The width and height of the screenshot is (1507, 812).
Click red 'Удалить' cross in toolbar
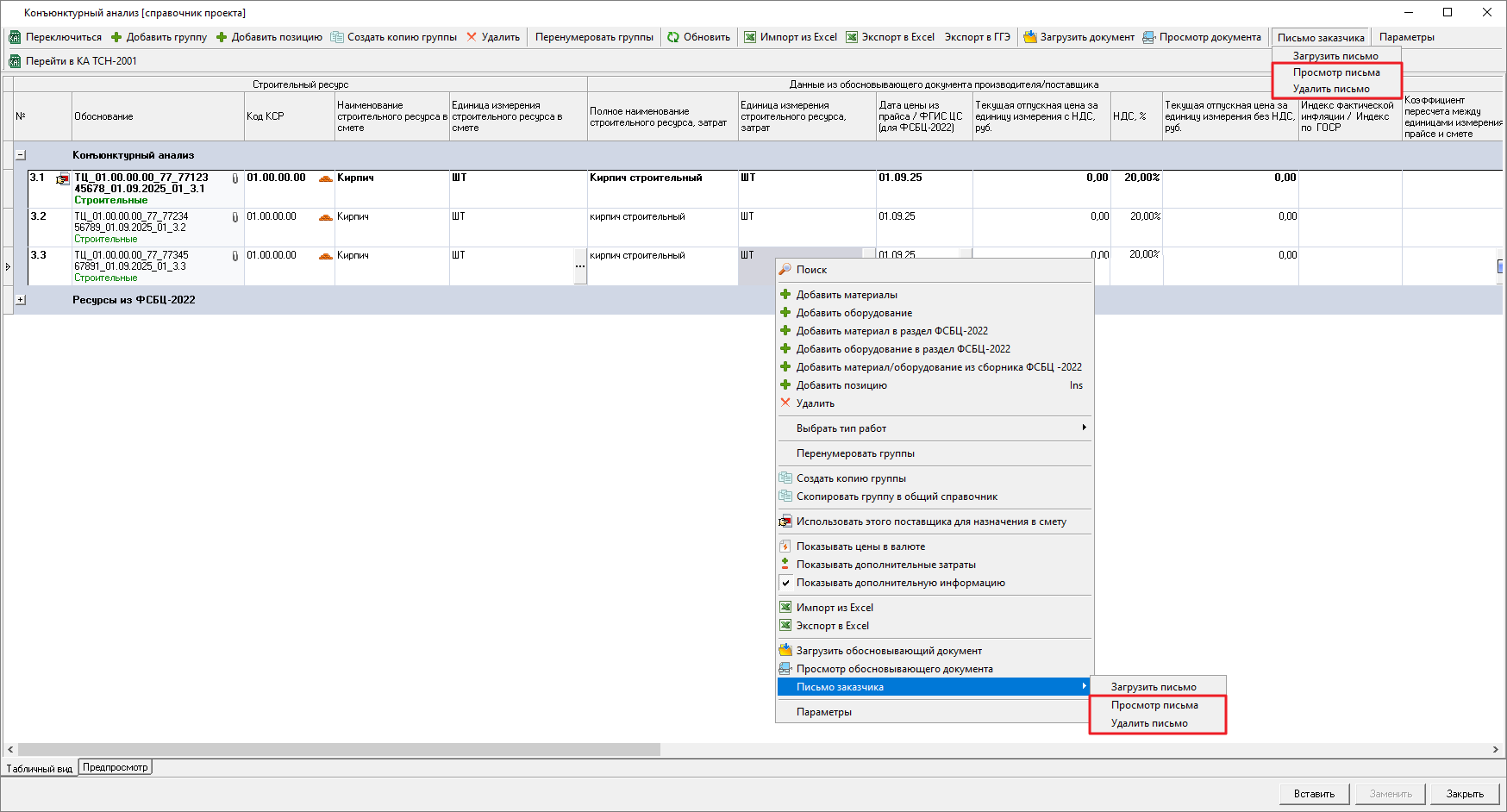[472, 37]
